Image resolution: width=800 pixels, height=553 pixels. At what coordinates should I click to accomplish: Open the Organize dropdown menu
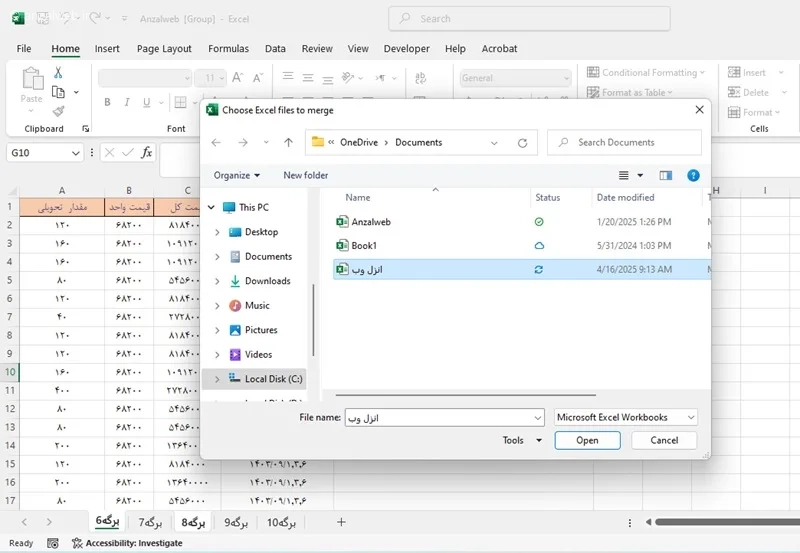pyautogui.click(x=237, y=175)
